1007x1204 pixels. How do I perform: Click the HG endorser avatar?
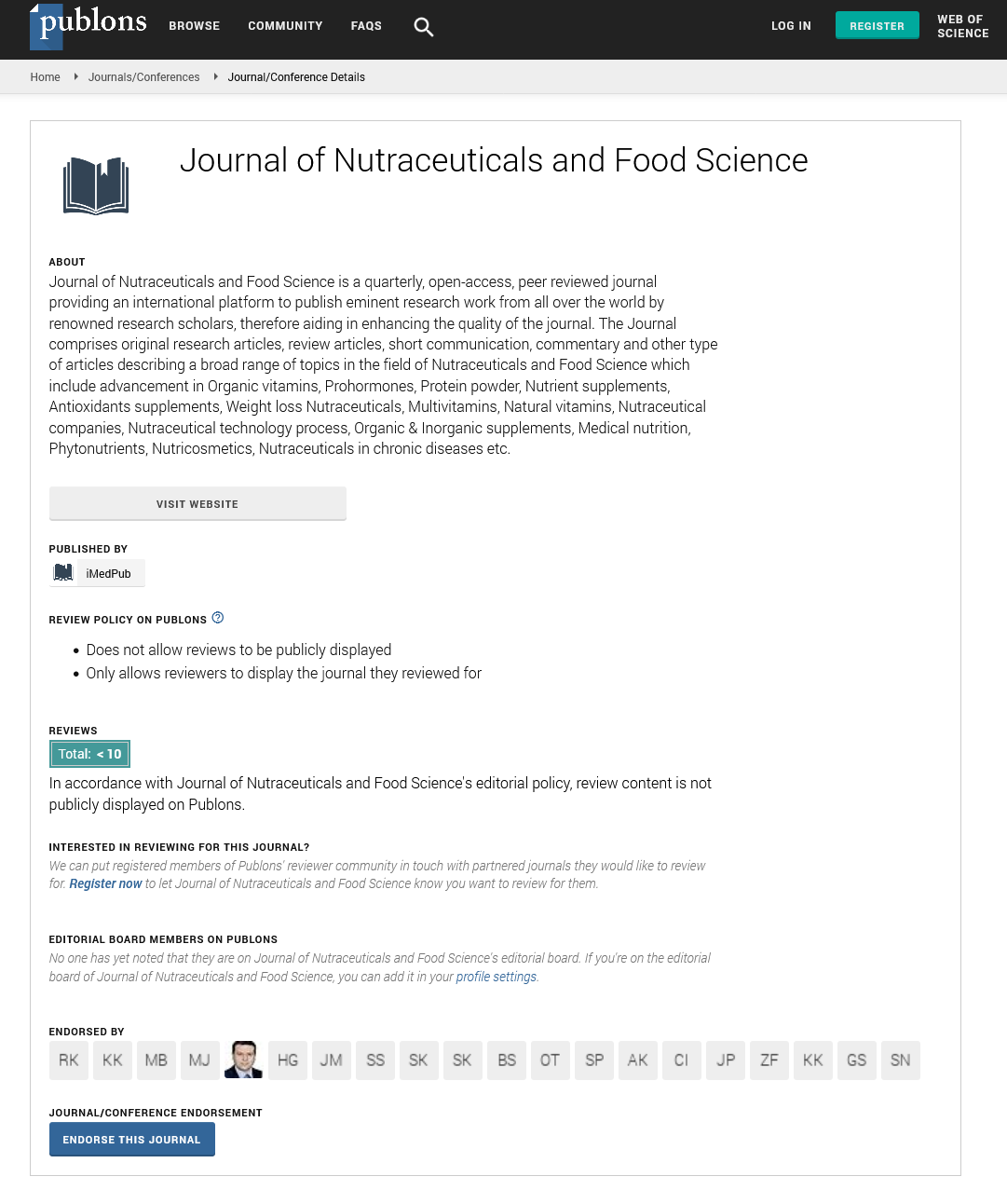(x=288, y=1060)
